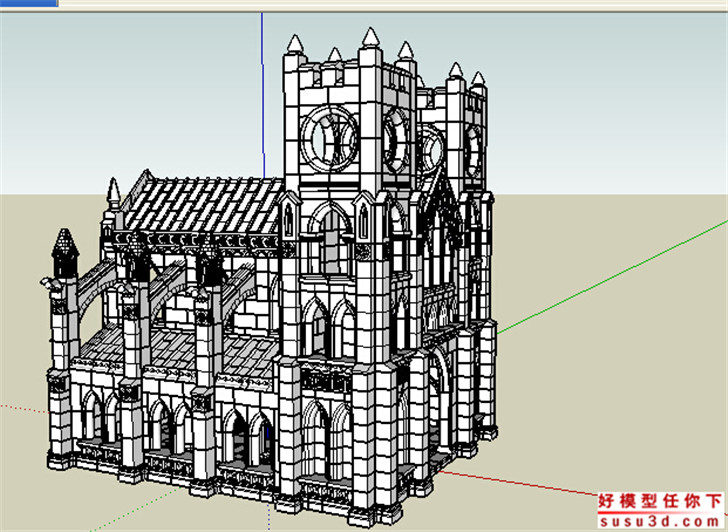728x532 pixels.
Task: Click the front circular window on main tower
Action: [330, 138]
